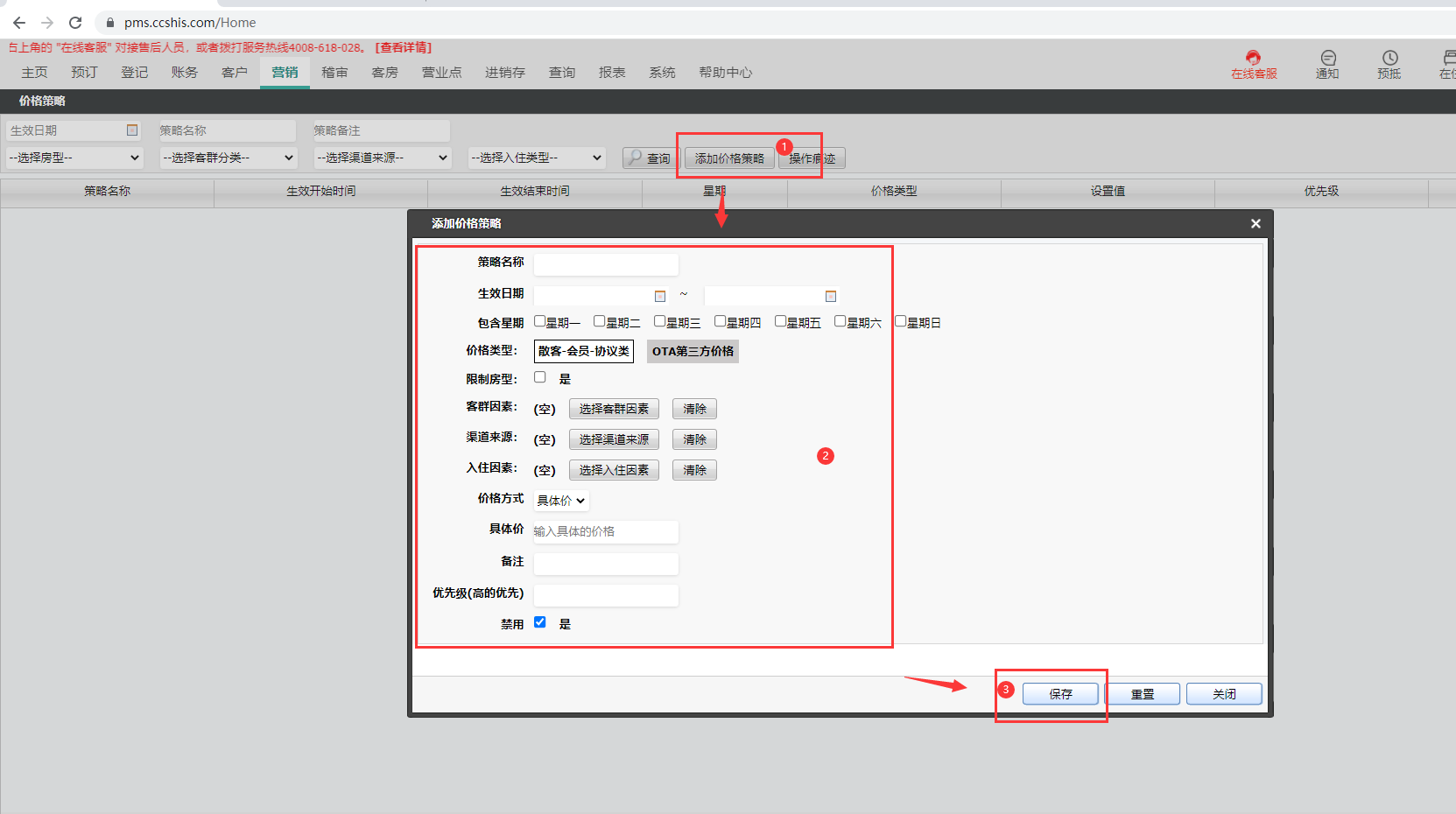Expand the 选择客群分类 dropdown
The width and height of the screenshot is (1456, 814).
pyautogui.click(x=229, y=158)
